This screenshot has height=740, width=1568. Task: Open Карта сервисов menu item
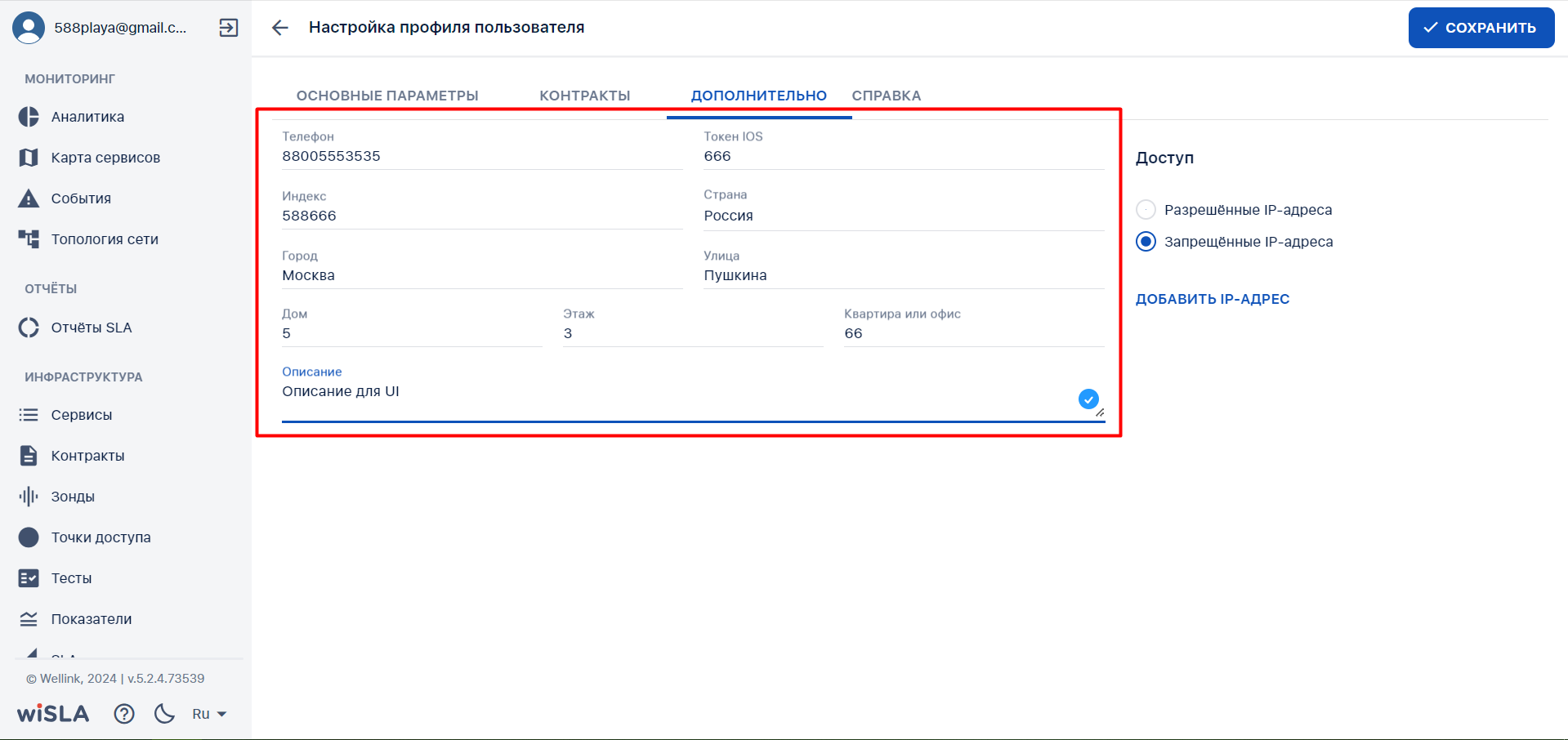coord(105,158)
